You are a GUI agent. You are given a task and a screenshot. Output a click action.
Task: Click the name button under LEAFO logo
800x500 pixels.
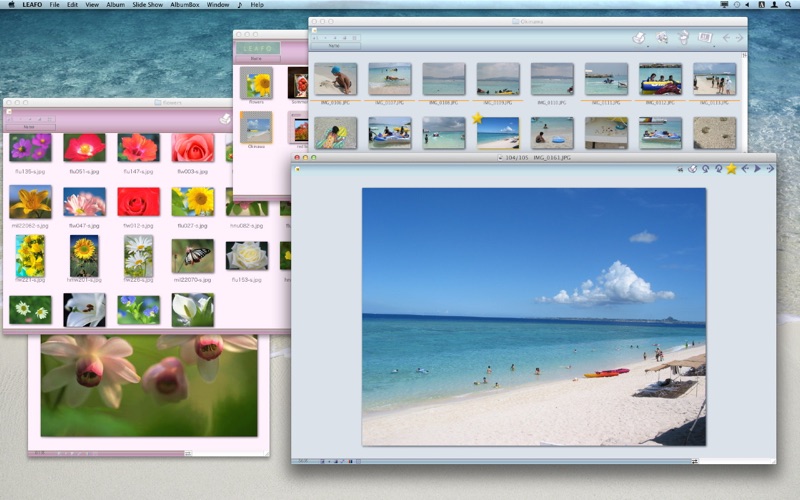[257, 59]
